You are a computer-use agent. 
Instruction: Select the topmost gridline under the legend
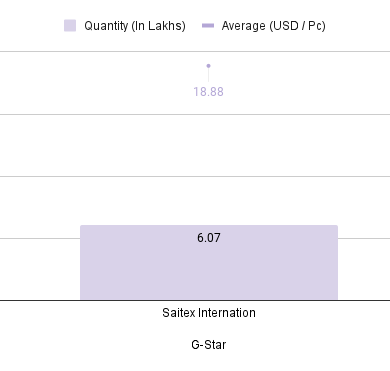click(195, 51)
